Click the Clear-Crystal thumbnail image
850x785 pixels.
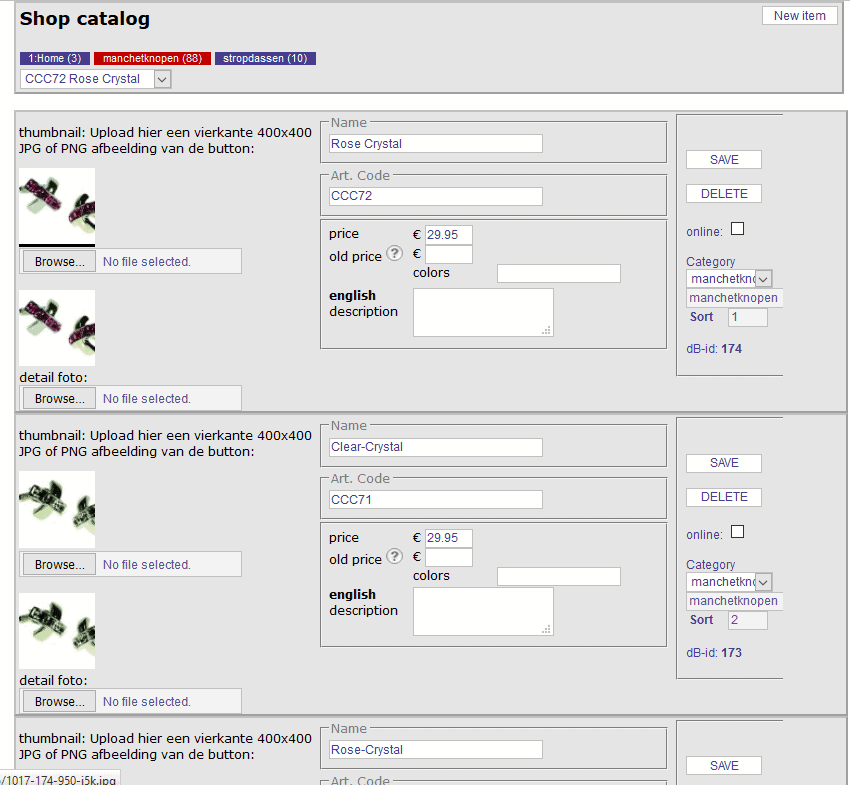57,510
